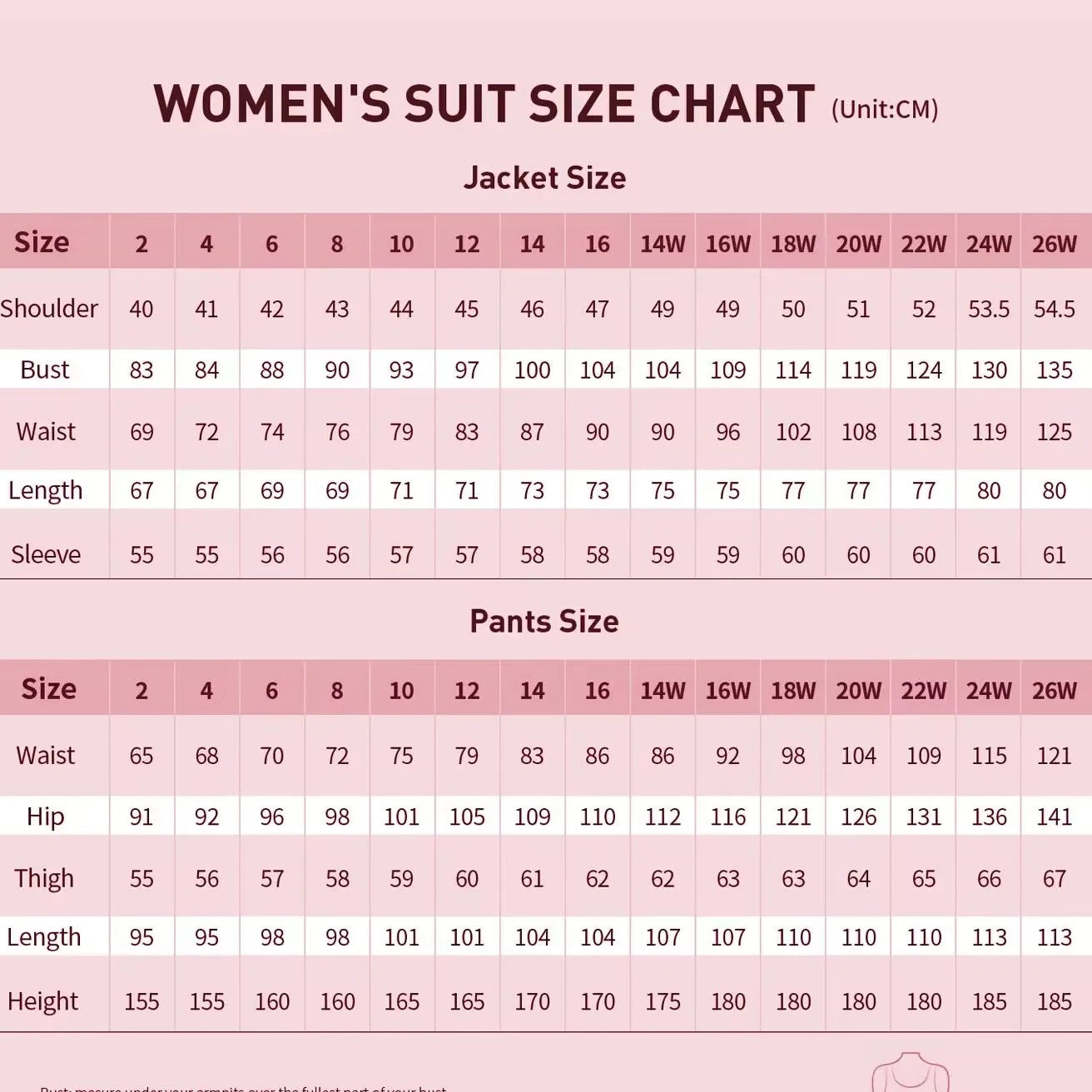Click the 'WOMEN'S SUIT SIZE CHART' title
The height and width of the screenshot is (1092, 1092).
click(484, 105)
